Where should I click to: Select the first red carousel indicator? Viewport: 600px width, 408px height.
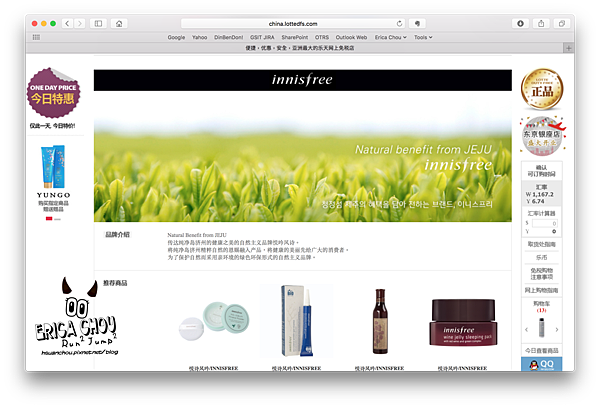(x=49, y=219)
